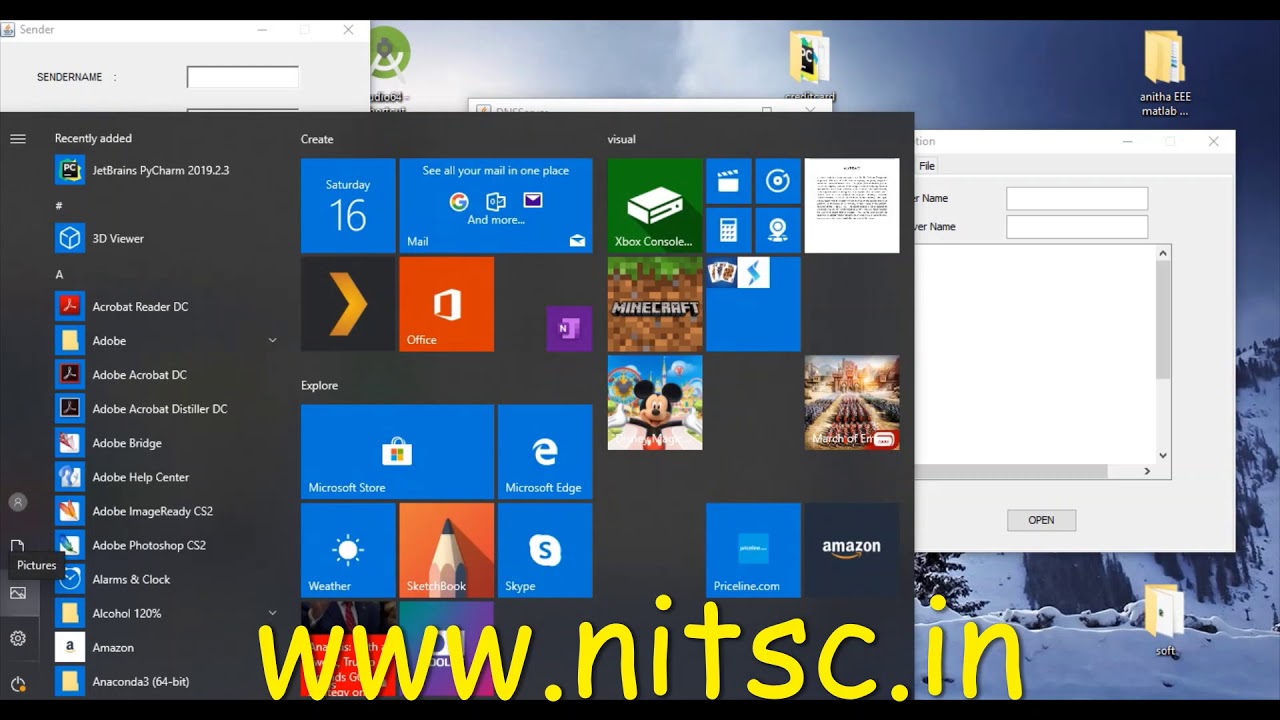Open the Priceline.com tile
Viewport: 1280px width, 720px height.
click(x=753, y=550)
